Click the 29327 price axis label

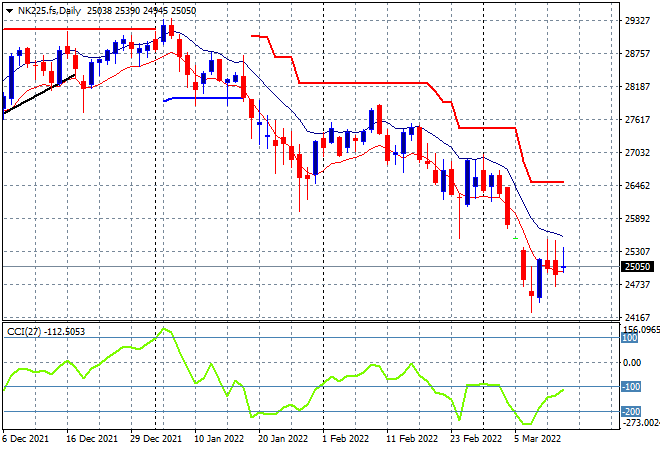(637, 21)
